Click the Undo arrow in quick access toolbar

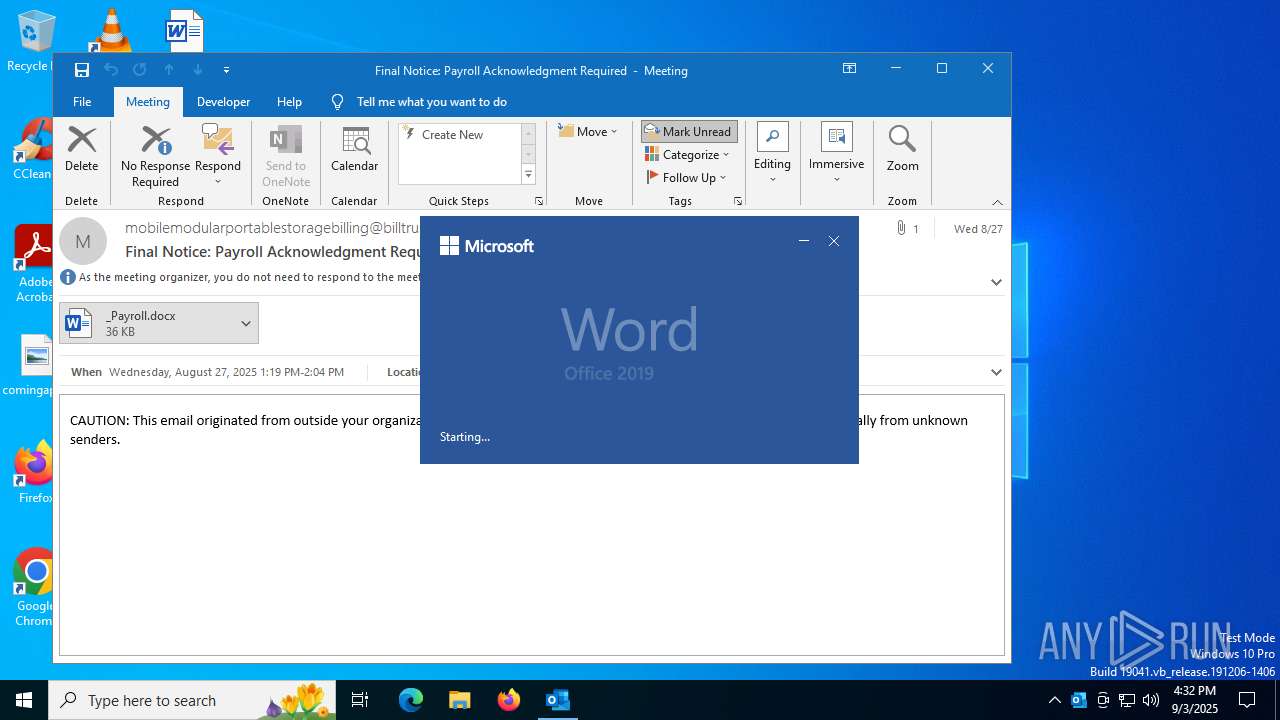111,70
